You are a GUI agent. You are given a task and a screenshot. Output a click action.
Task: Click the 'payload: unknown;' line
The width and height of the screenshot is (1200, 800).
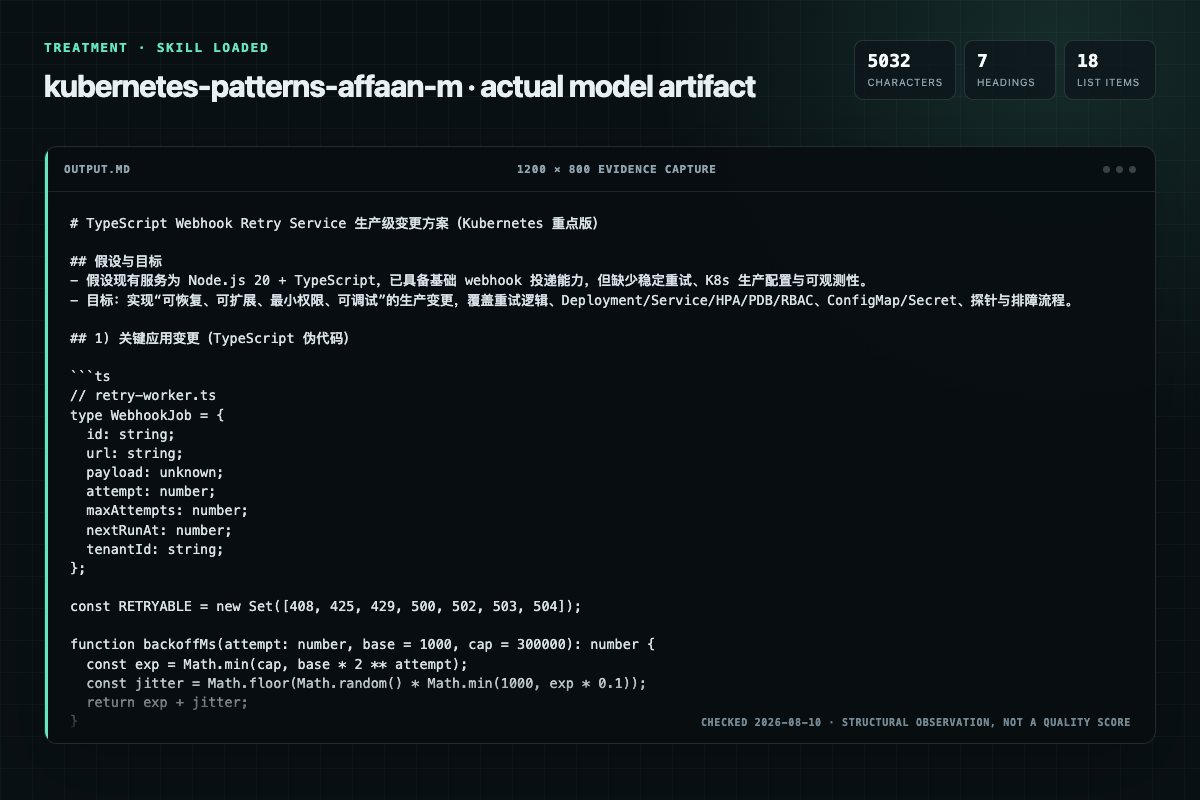tap(155, 472)
